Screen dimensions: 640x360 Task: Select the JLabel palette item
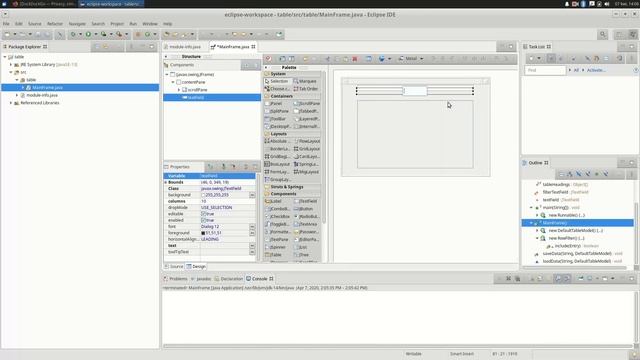click(274, 201)
